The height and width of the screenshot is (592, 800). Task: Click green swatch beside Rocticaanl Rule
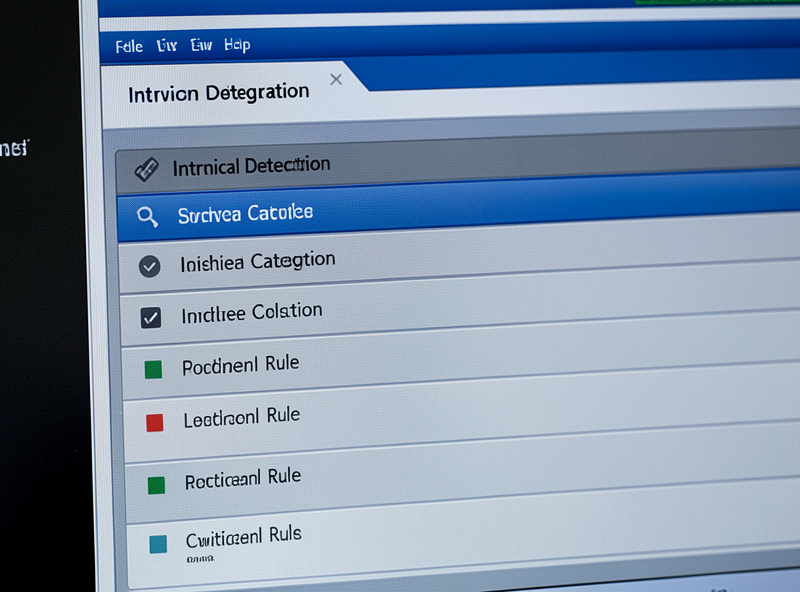click(x=156, y=485)
